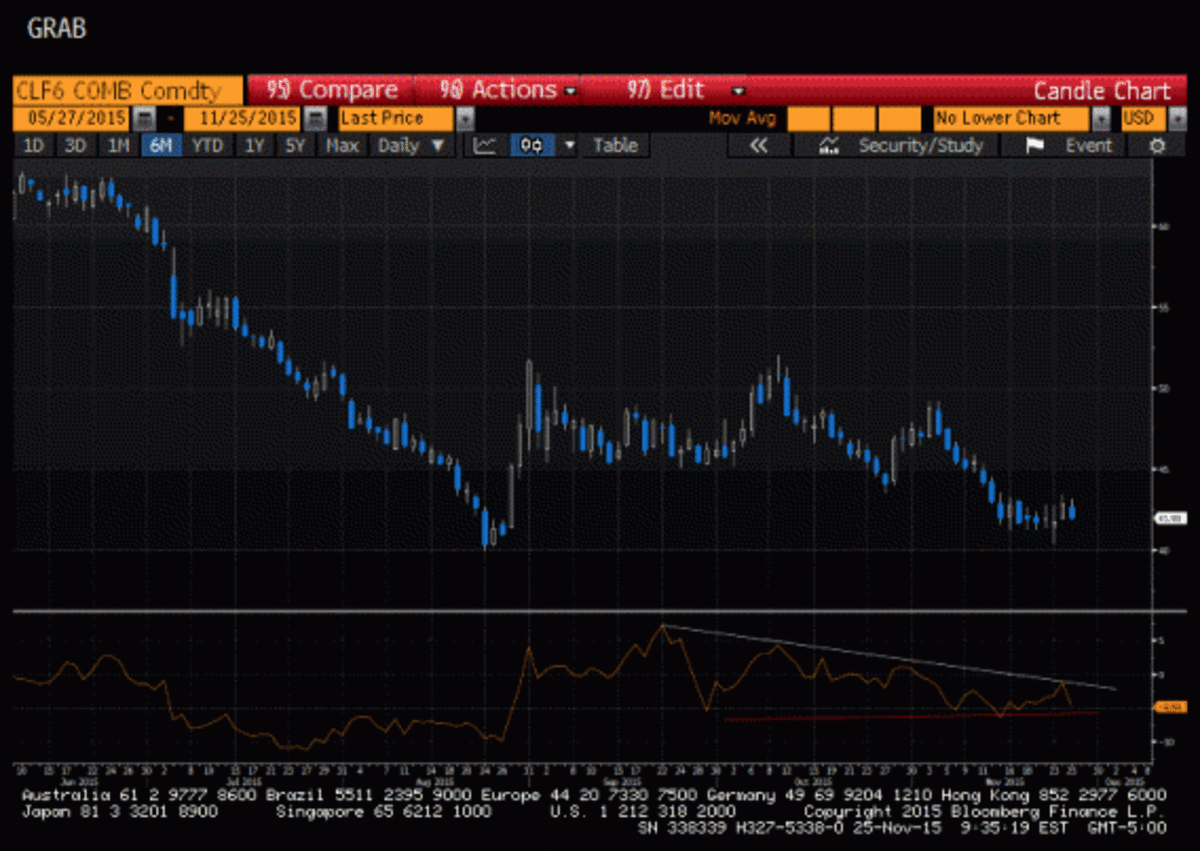Viewport: 1200px width, 851px height.
Task: Click the Event flag icon
Action: (1035, 146)
